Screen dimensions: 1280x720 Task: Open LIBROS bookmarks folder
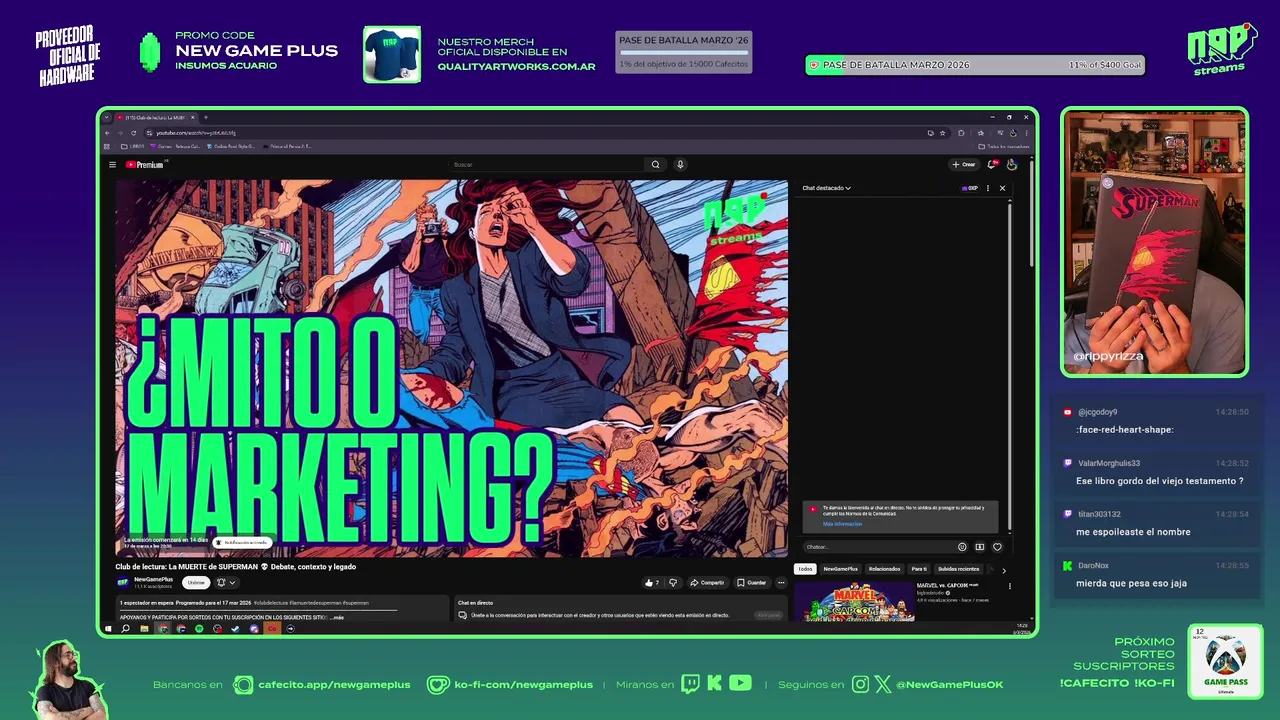132,147
